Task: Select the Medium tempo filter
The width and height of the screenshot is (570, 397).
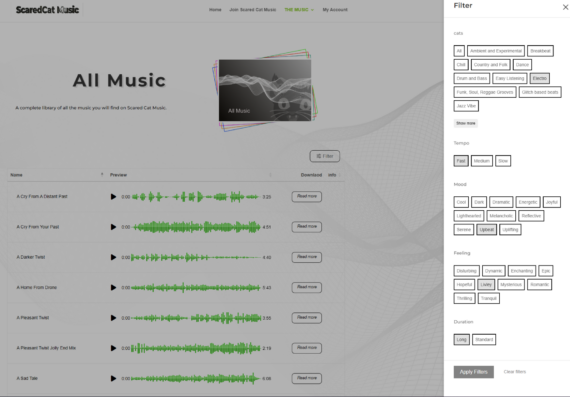Action: coord(482,161)
